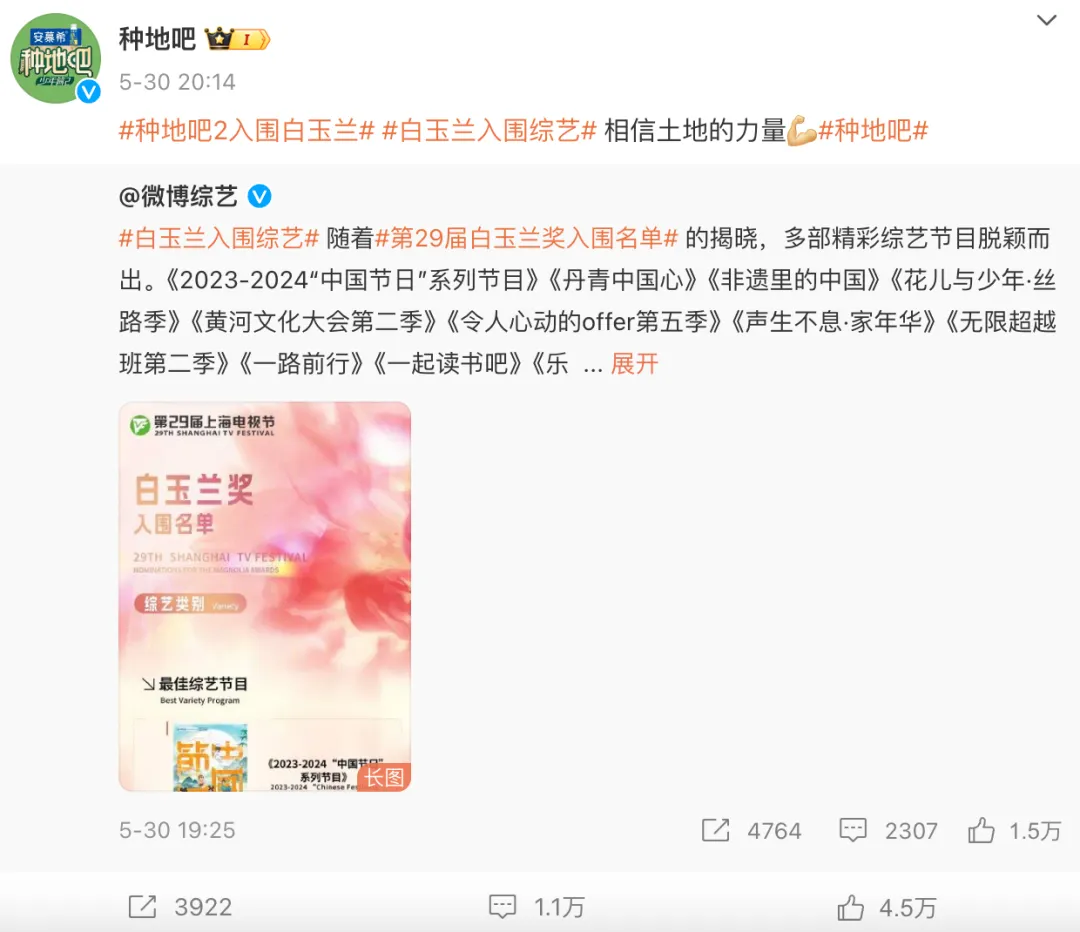Open hashtag #第29届白玉兰奖入围名单#

click(x=527, y=238)
